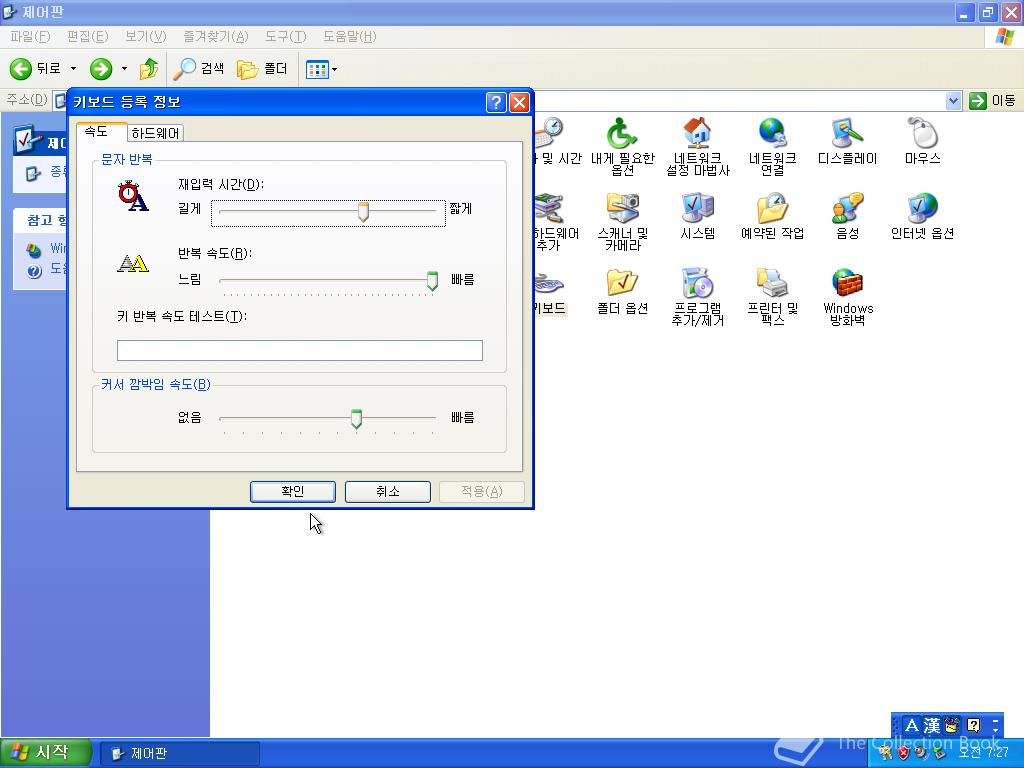Open the 네트워크 설정 마법사 icon
This screenshot has width=1024, height=768.
[x=697, y=147]
